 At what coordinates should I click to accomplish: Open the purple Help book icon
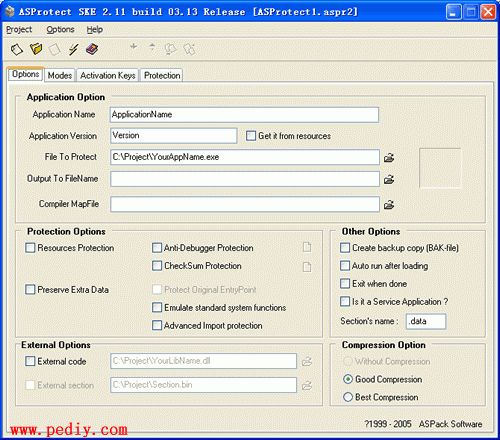(92, 49)
